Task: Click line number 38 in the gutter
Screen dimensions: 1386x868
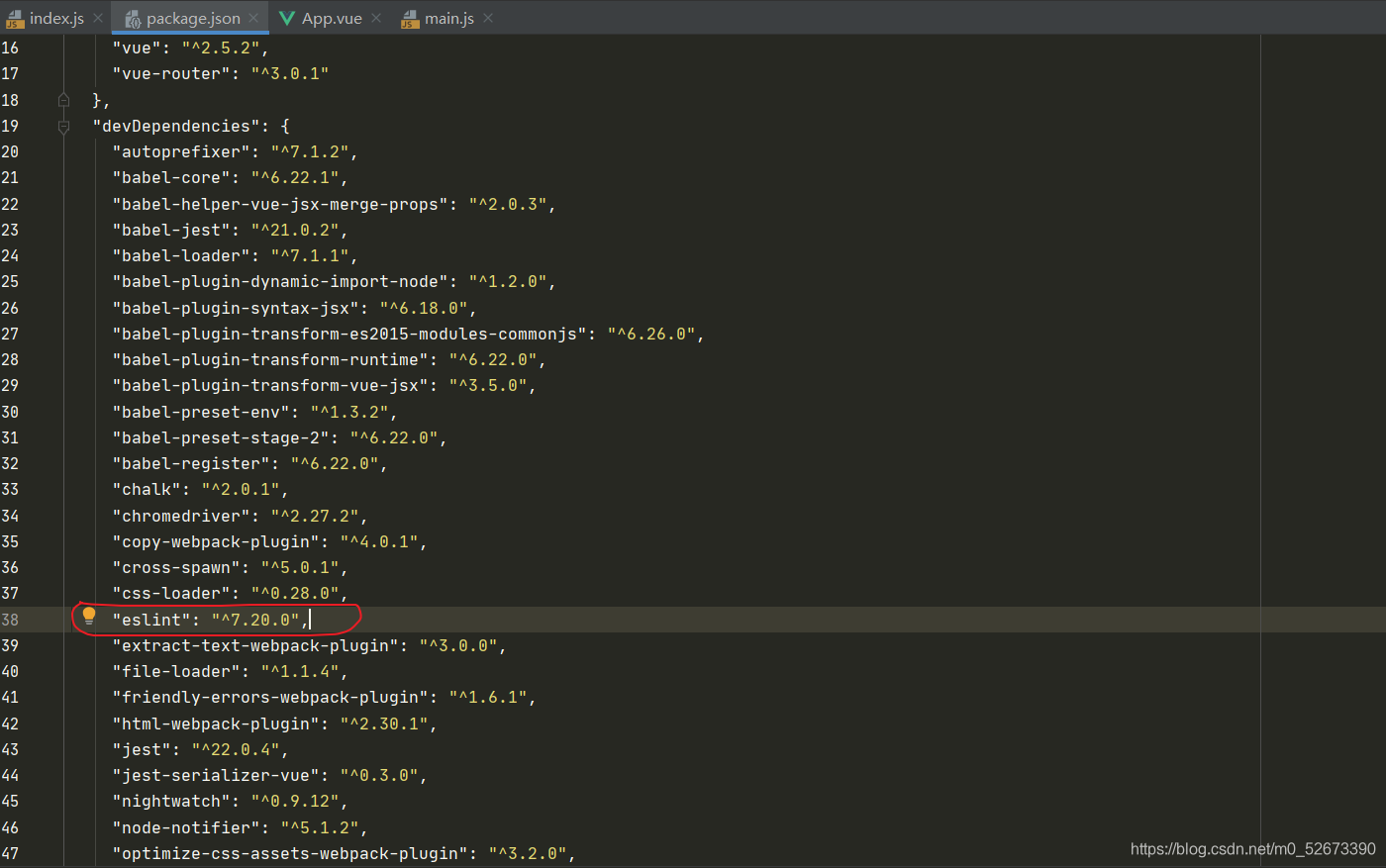Action: click(x=10, y=620)
